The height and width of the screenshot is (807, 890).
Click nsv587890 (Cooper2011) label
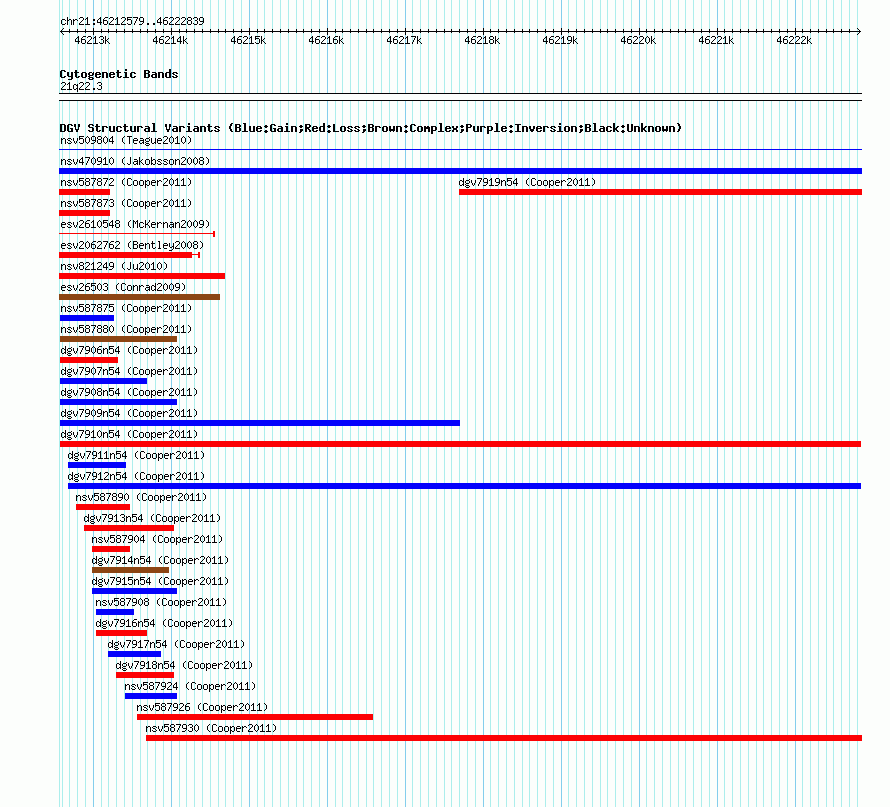(141, 497)
